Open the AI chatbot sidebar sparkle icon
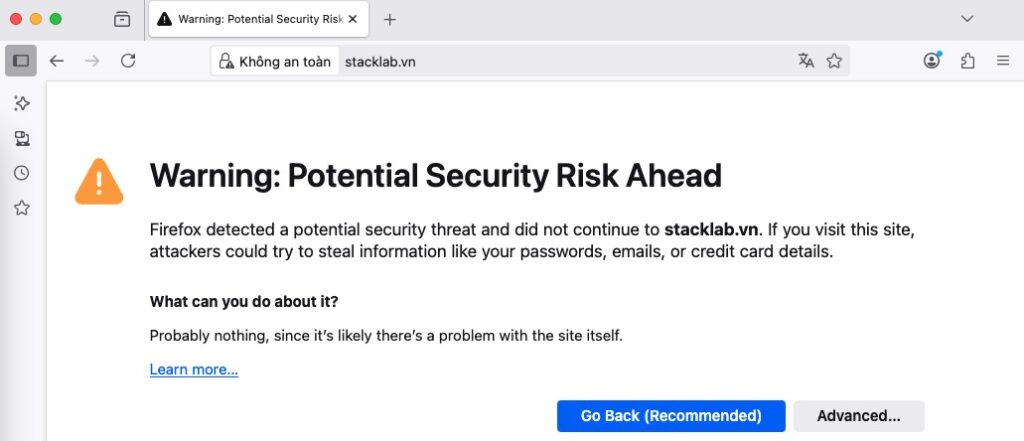Viewport: 1024px width, 441px height. tap(22, 103)
